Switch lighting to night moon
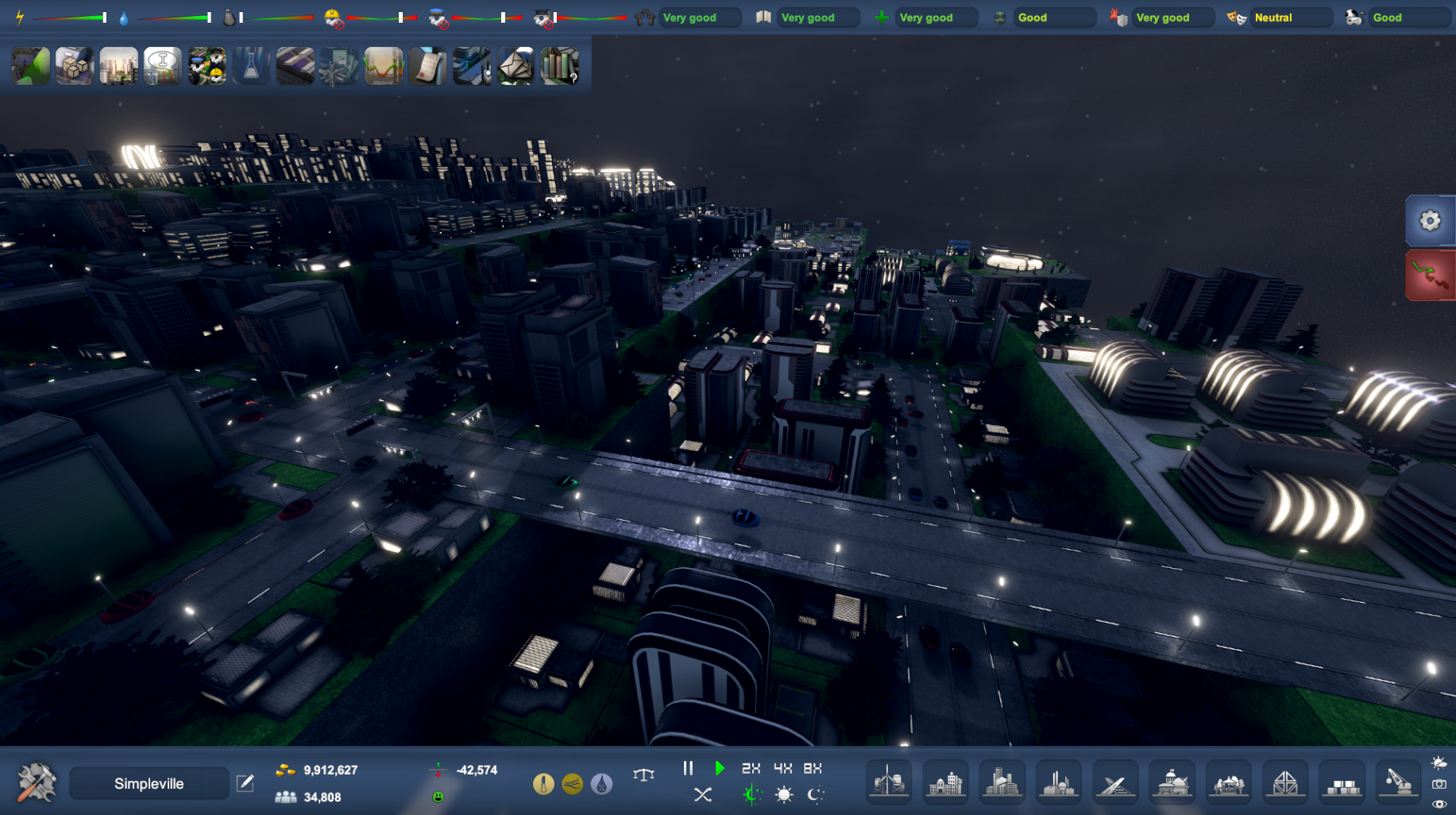 pyautogui.click(x=815, y=794)
